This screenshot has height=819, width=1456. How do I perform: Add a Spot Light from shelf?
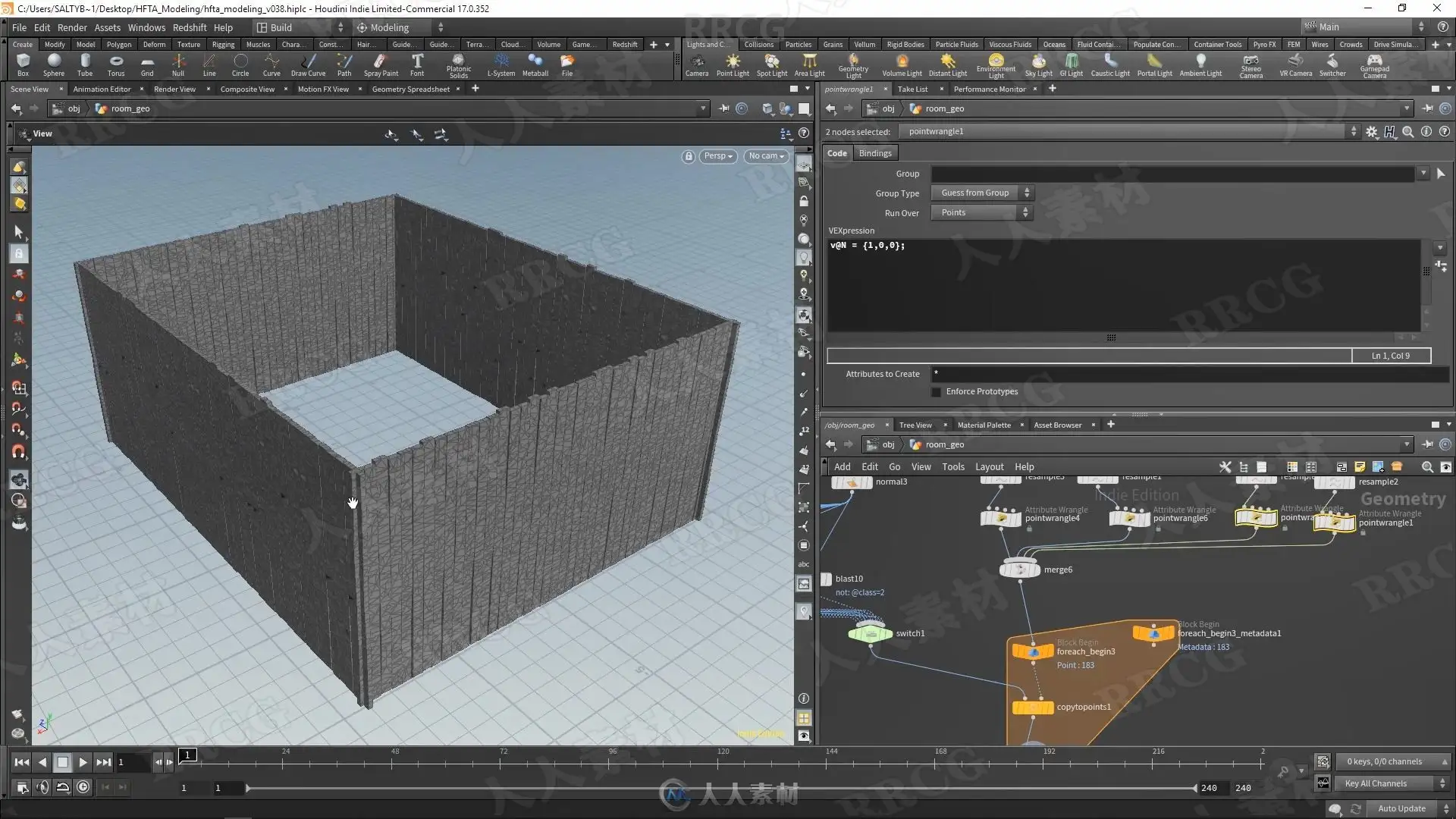point(771,64)
